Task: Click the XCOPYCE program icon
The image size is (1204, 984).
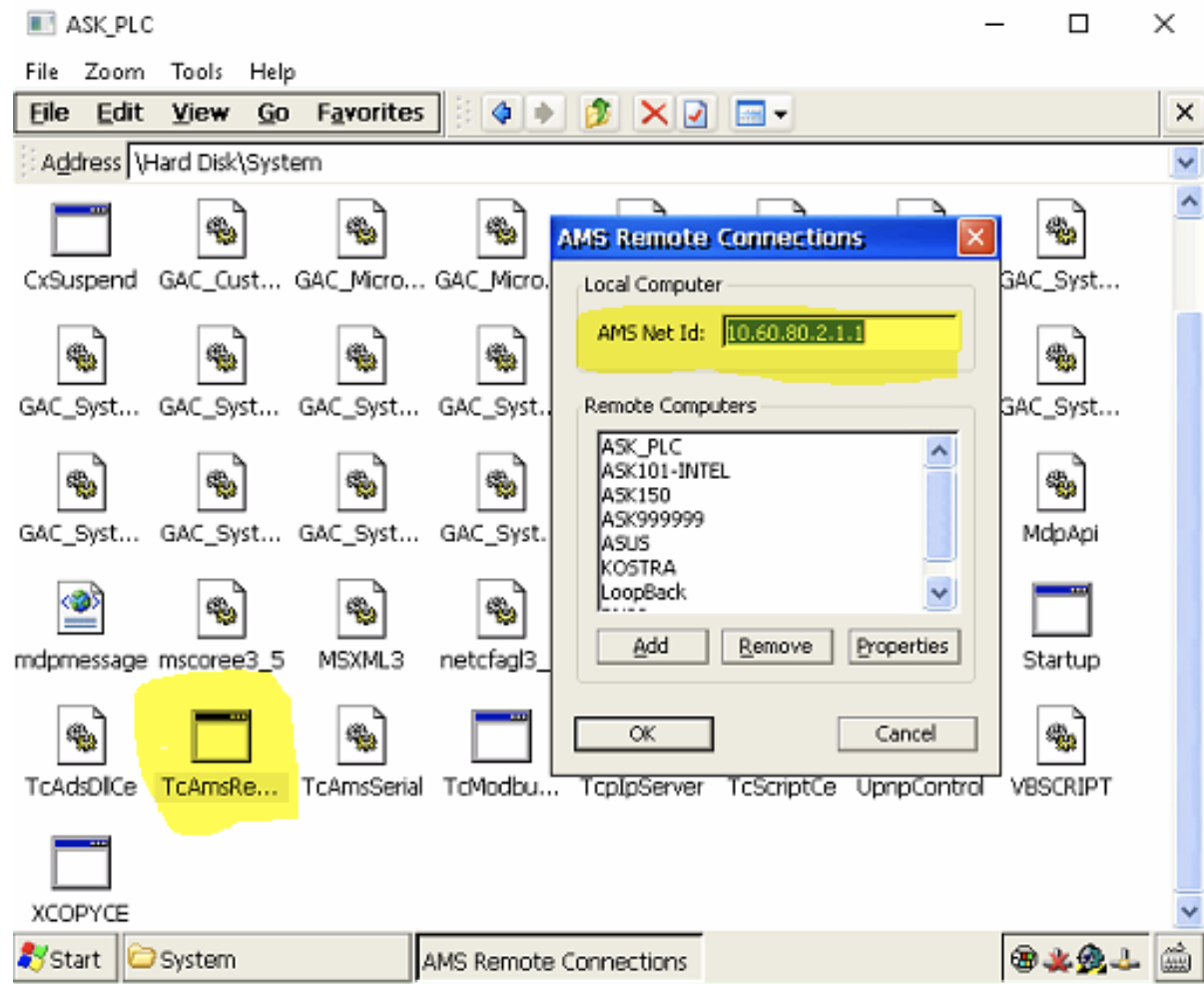Action: tap(80, 864)
